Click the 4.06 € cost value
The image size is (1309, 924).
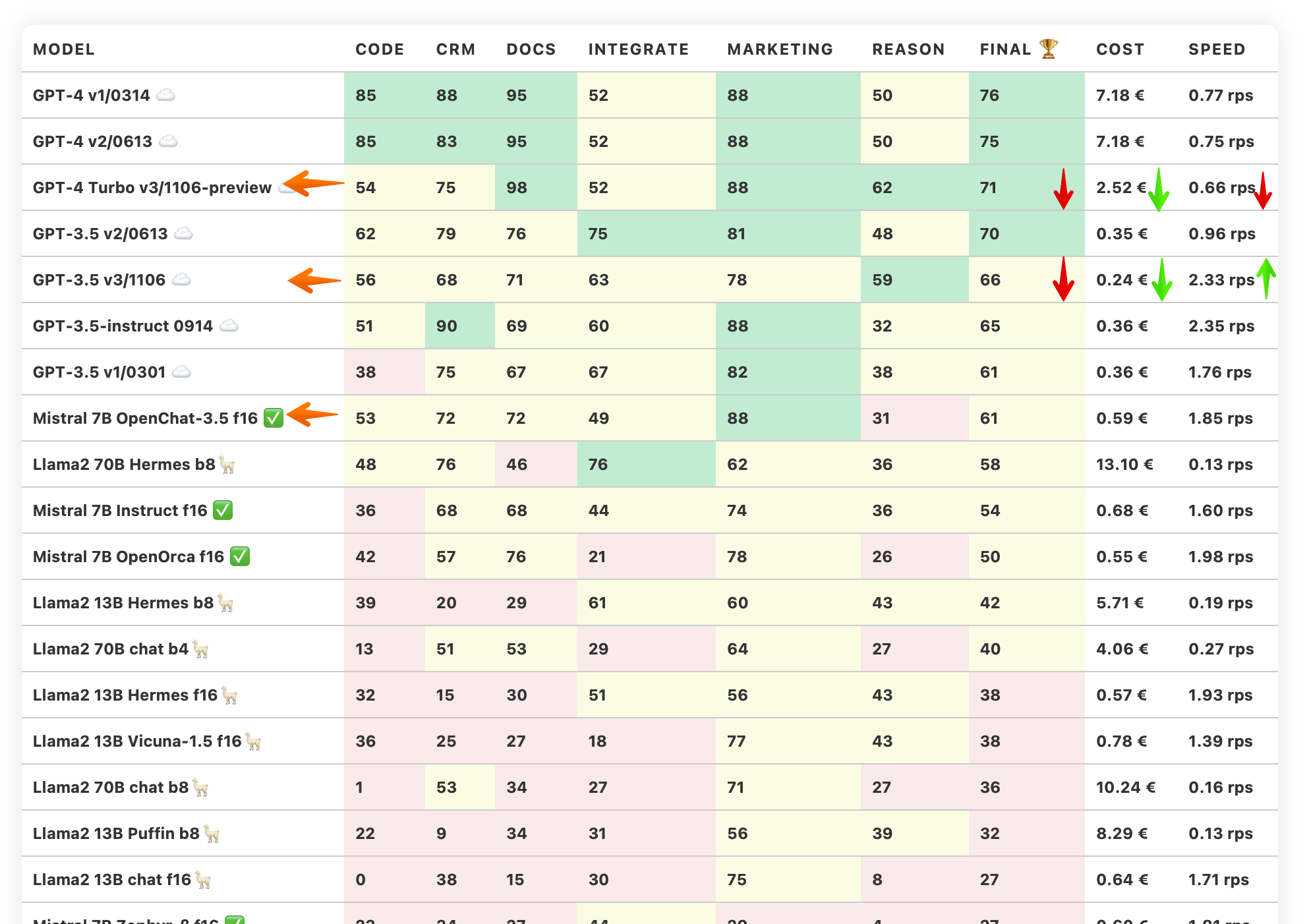coord(1122,649)
